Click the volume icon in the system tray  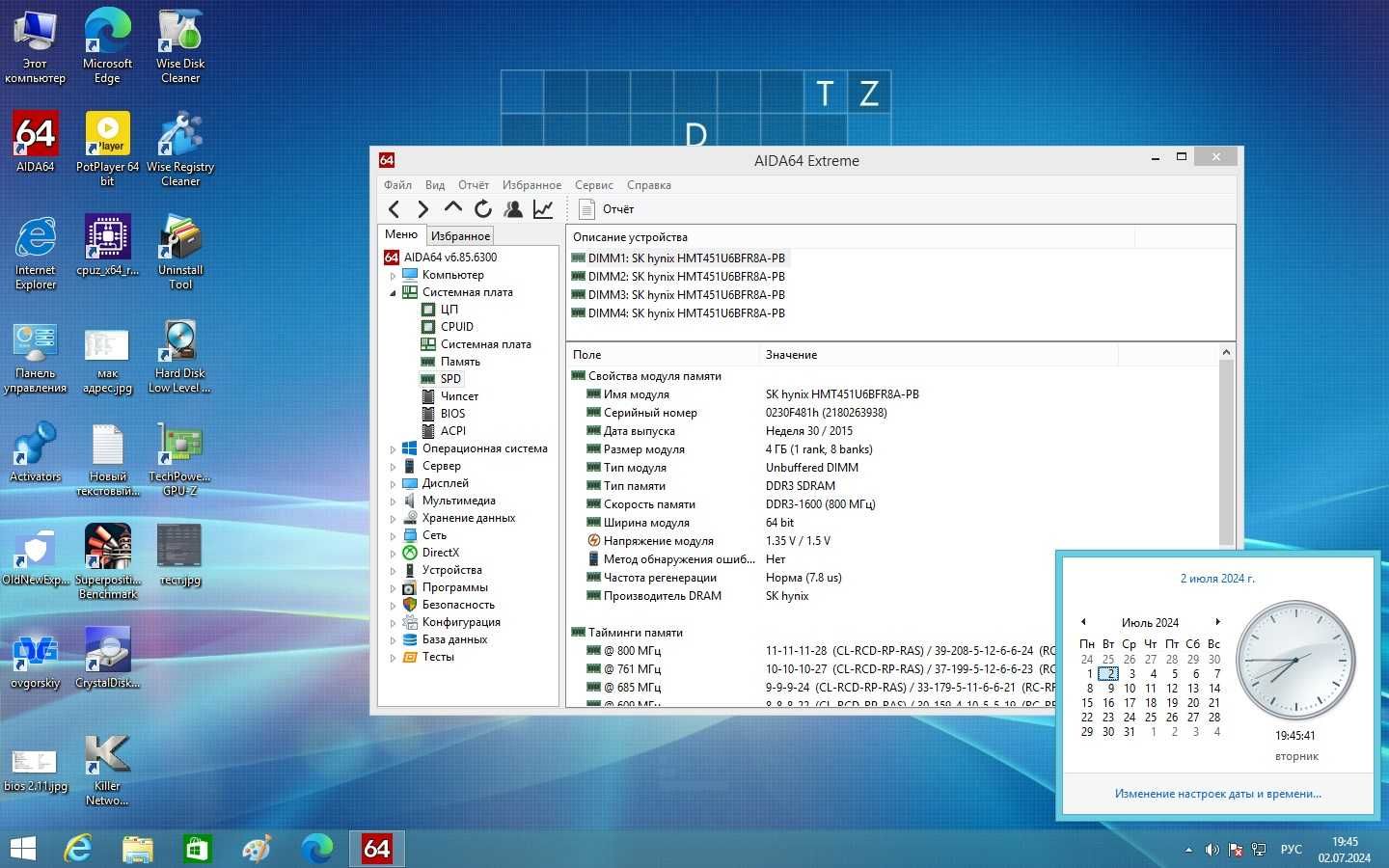pos(1212,850)
